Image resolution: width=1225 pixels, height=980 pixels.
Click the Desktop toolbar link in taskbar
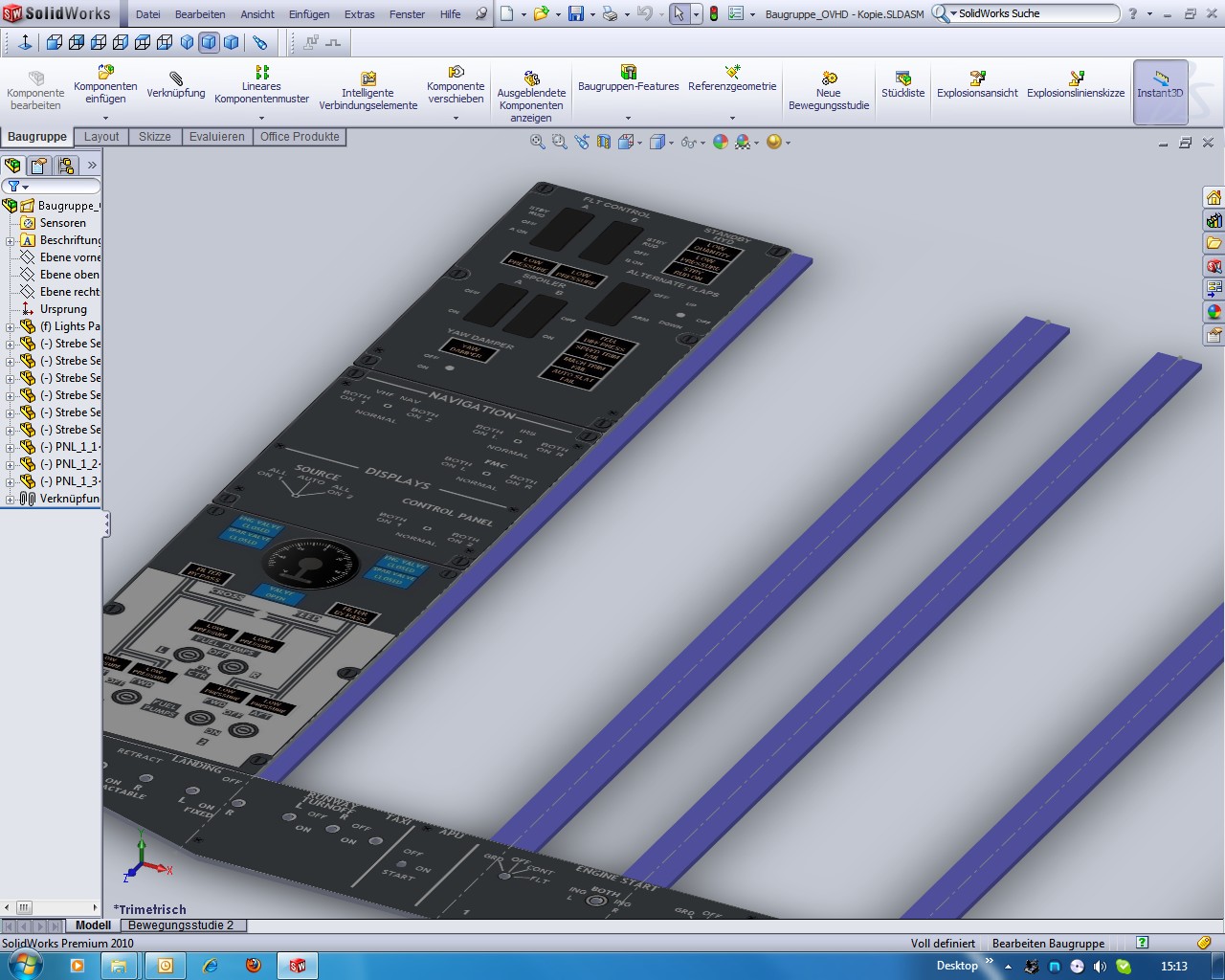(957, 966)
